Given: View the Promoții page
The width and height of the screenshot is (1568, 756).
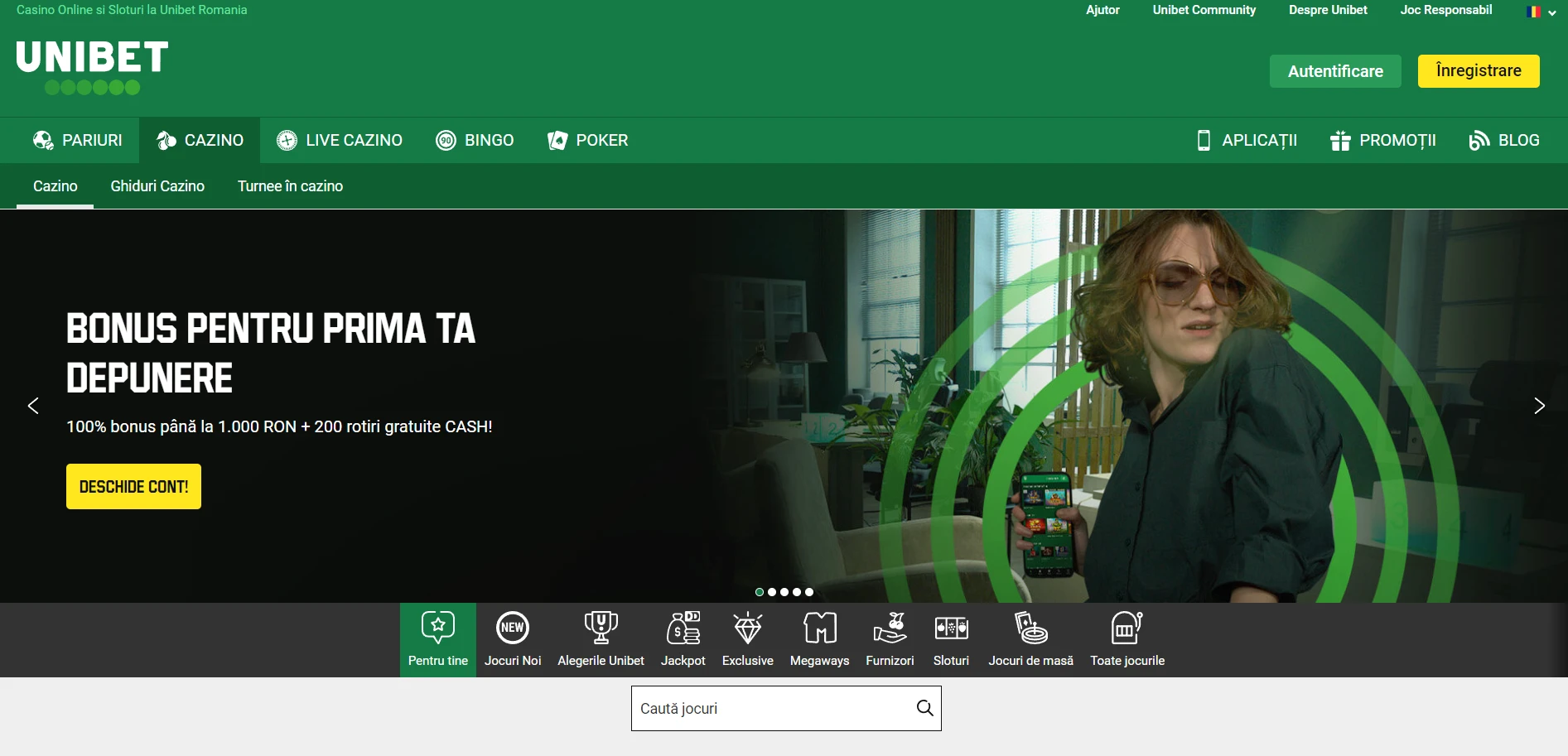Looking at the screenshot, I should (x=1383, y=140).
